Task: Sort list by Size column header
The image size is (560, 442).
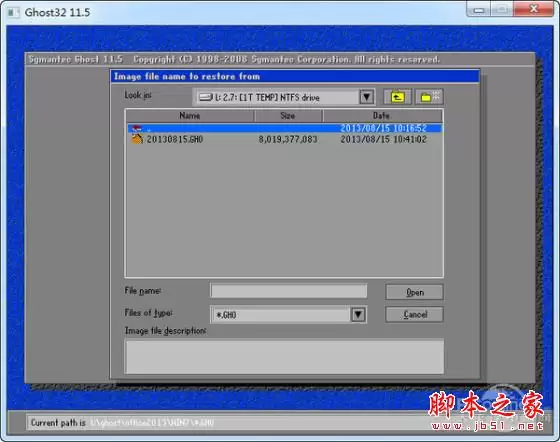Action: pos(288,116)
